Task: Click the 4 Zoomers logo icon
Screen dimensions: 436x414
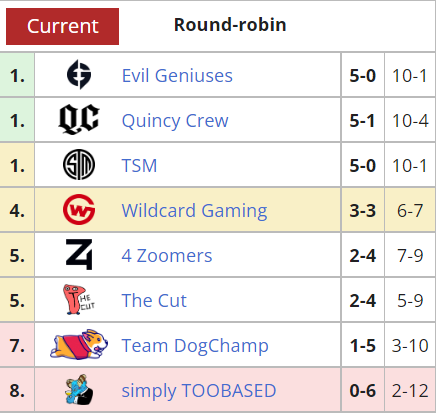Action: point(79,254)
